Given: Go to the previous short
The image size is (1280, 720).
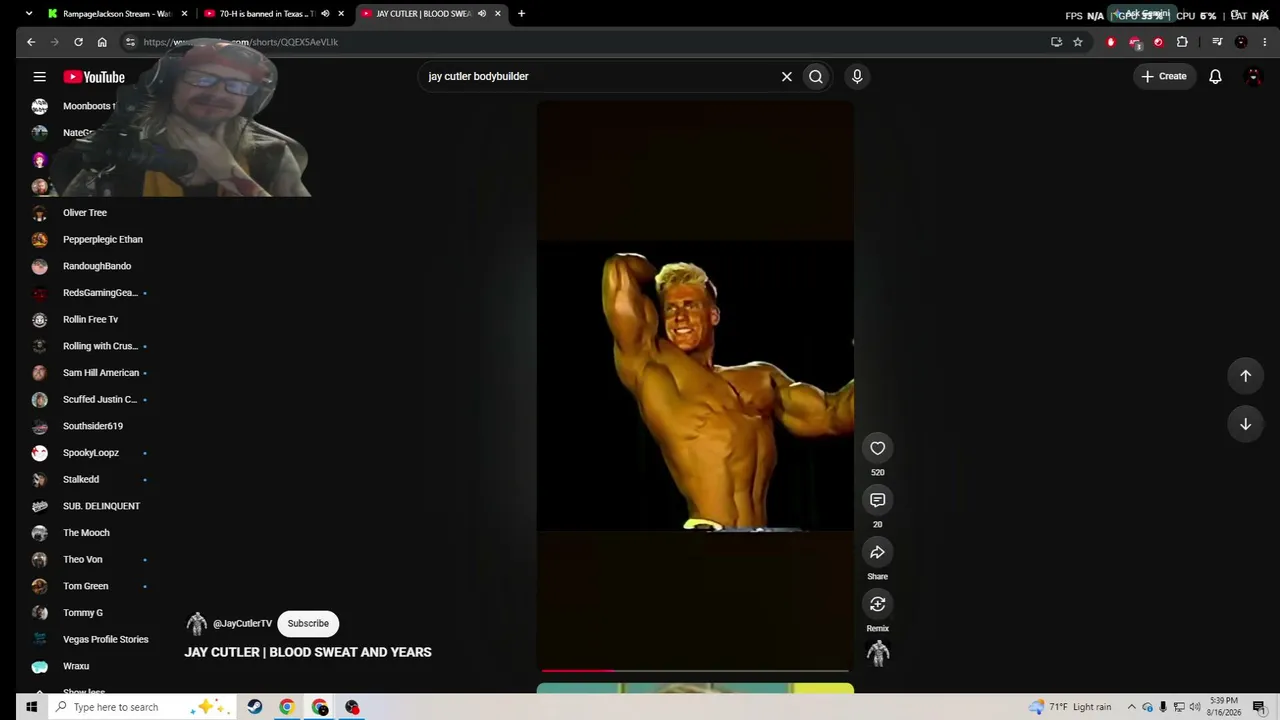Looking at the screenshot, I should pos(1246,376).
